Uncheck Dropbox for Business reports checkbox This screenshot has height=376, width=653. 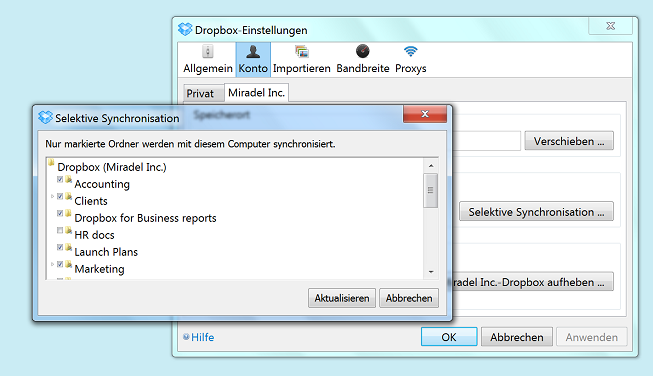(60, 213)
